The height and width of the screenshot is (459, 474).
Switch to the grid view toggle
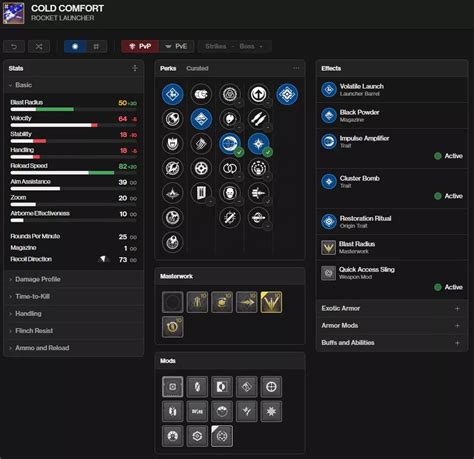tap(96, 46)
